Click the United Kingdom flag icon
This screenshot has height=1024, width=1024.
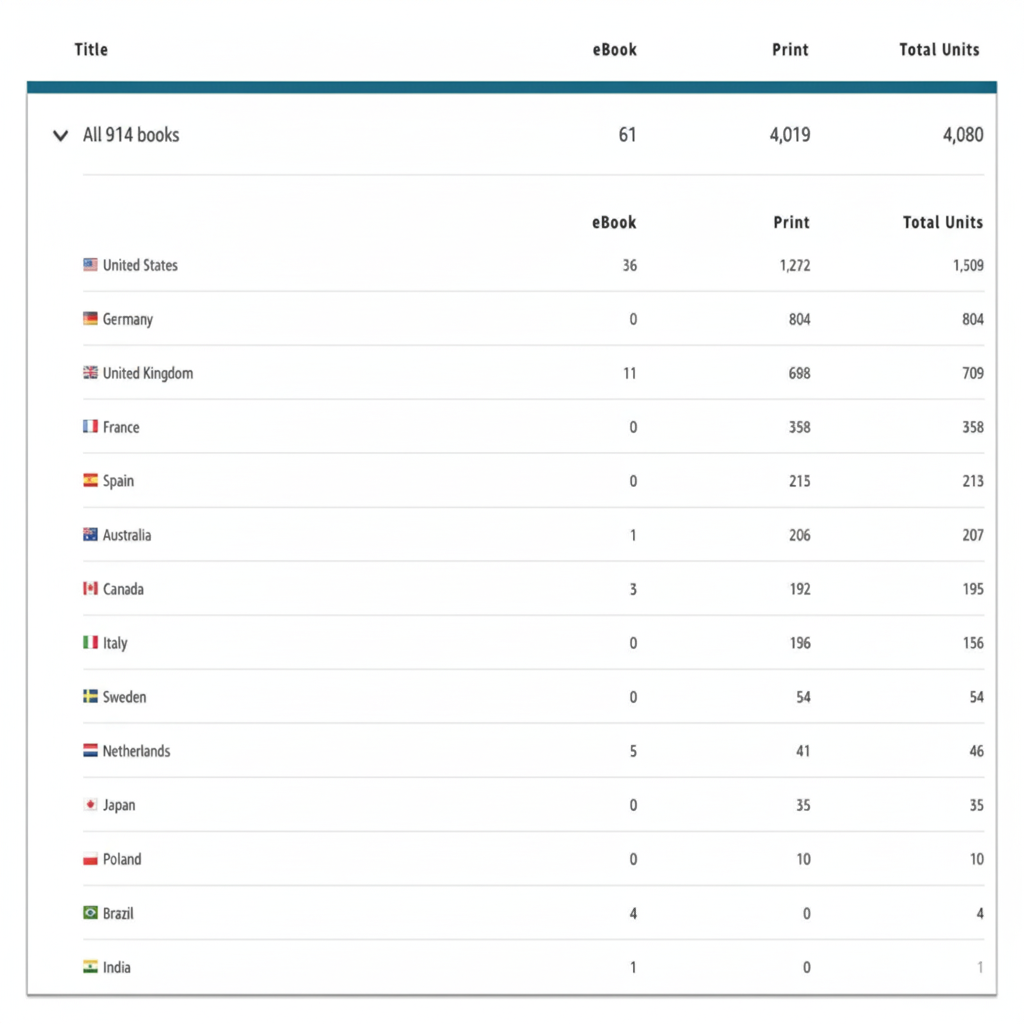pyautogui.click(x=90, y=373)
